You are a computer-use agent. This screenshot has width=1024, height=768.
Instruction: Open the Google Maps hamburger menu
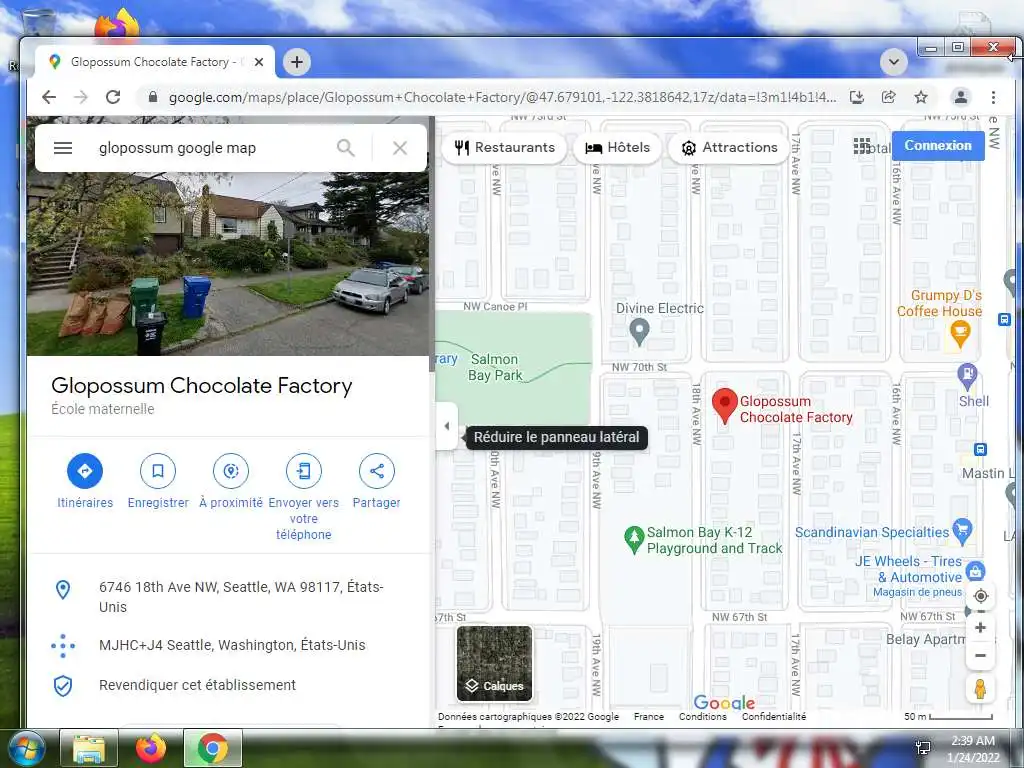tap(63, 148)
